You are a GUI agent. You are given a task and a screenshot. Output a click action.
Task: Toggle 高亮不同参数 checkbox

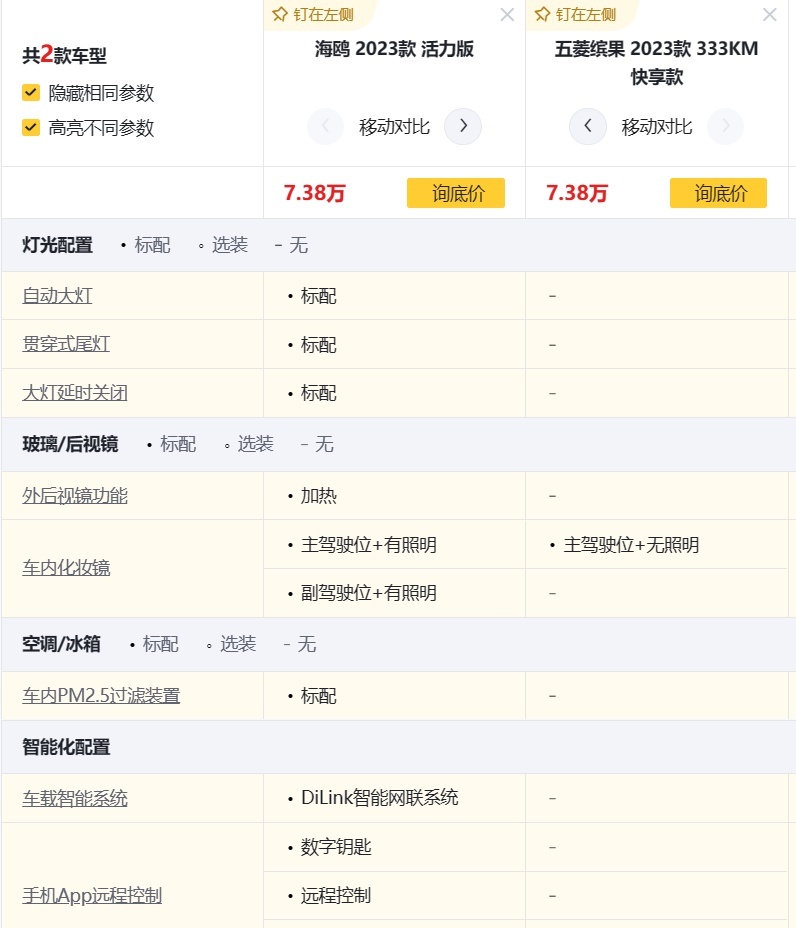31,127
